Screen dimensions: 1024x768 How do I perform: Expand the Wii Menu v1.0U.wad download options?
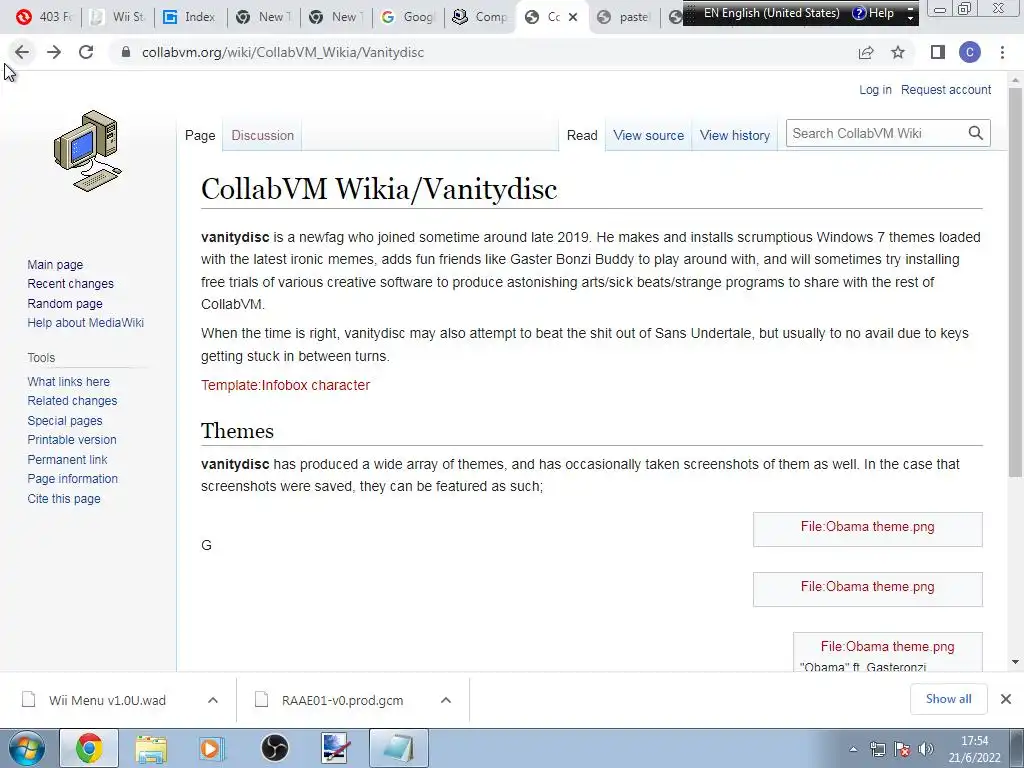(212, 700)
